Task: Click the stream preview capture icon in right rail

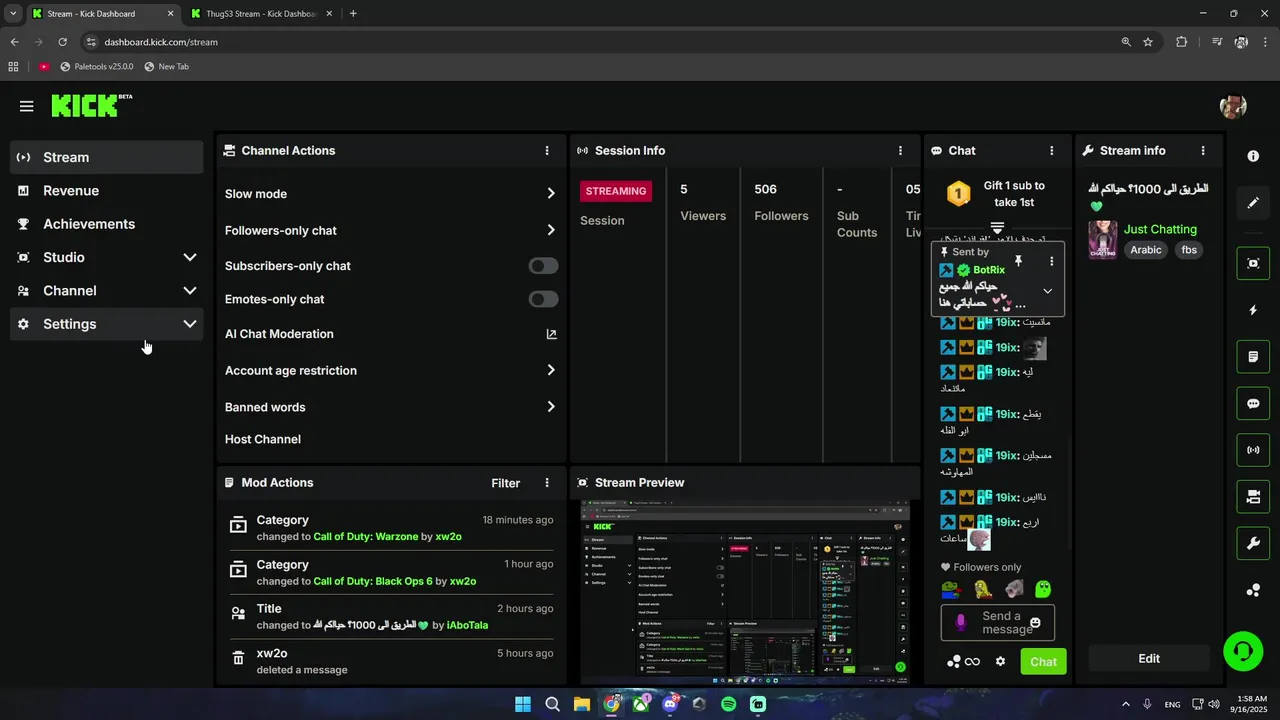Action: click(x=1253, y=263)
